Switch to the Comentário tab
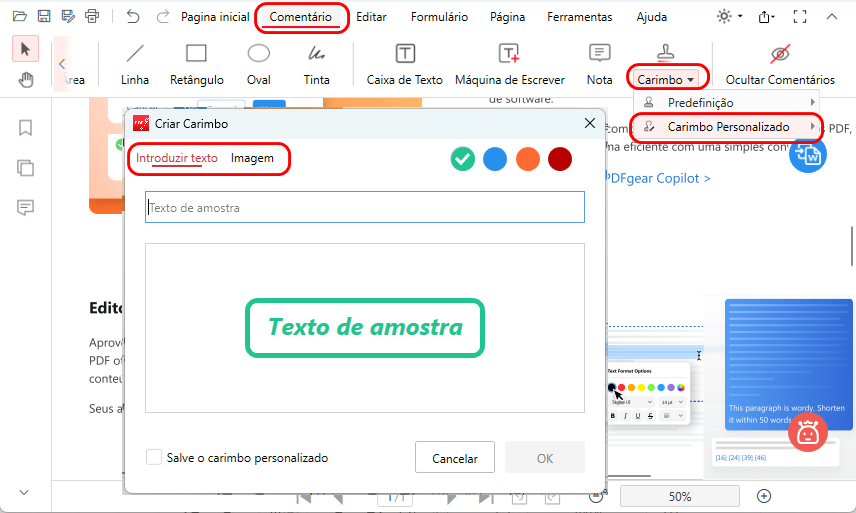856x513 pixels. pos(300,17)
